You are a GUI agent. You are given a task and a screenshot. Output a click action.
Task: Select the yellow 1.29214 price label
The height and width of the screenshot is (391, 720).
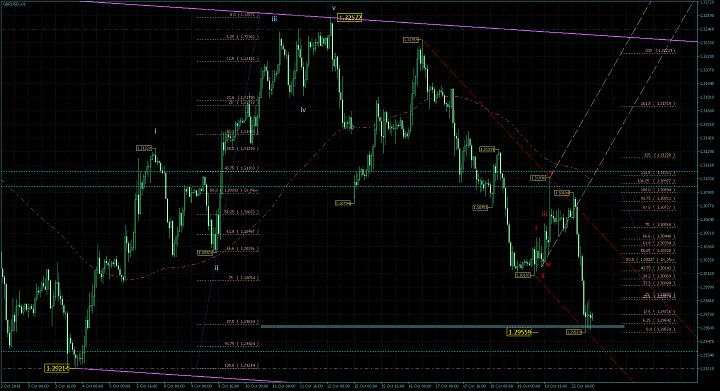tap(56, 368)
